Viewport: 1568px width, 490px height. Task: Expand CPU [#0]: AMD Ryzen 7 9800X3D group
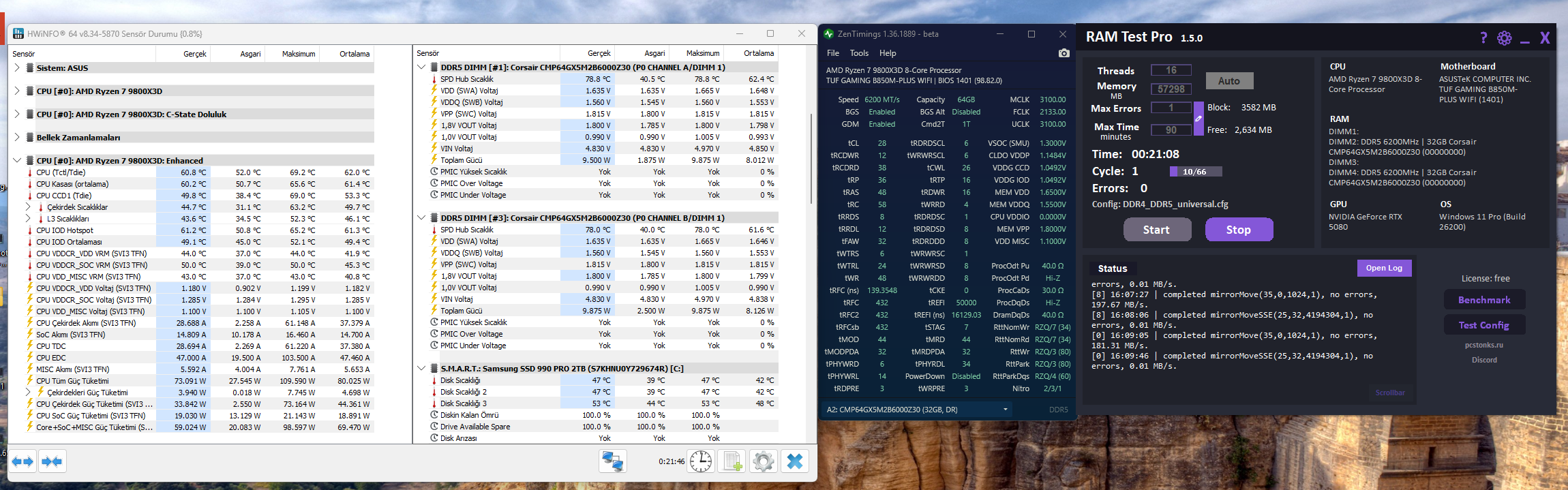pos(17,91)
